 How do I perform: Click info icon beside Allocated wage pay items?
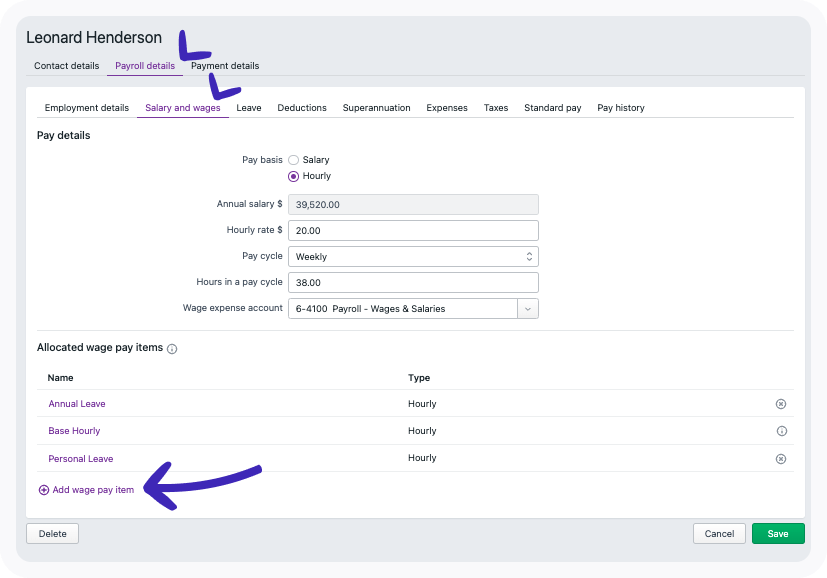click(172, 349)
